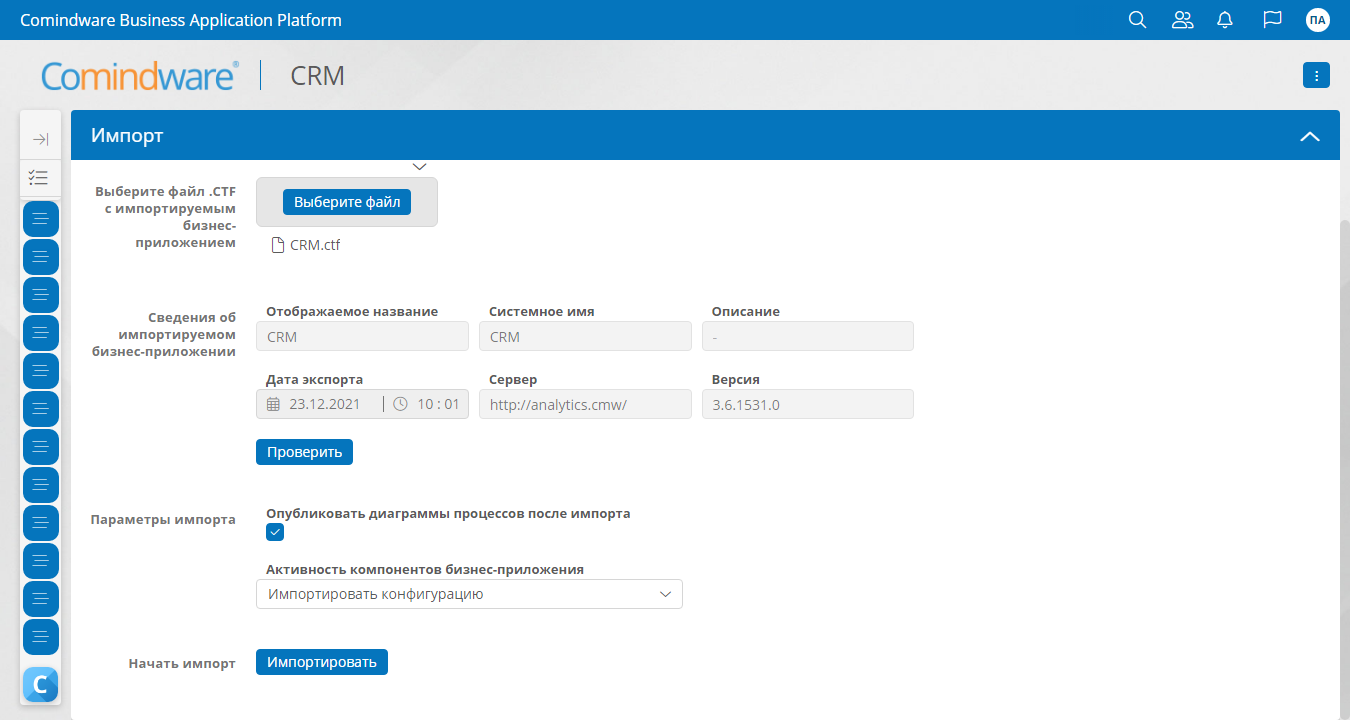This screenshot has width=1350, height=720.
Task: Click the small chevron above Выберите файл
Action: [x=420, y=166]
